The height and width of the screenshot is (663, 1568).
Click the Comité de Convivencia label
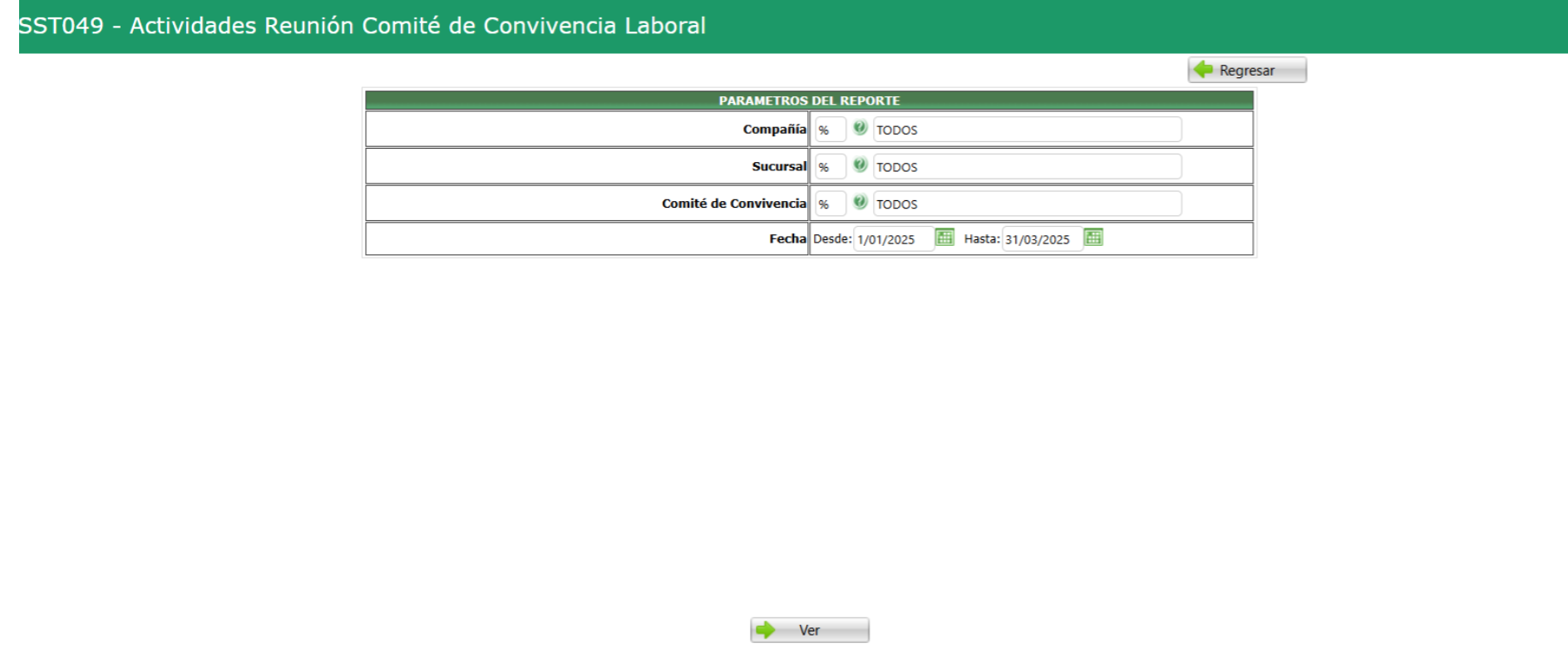click(734, 204)
